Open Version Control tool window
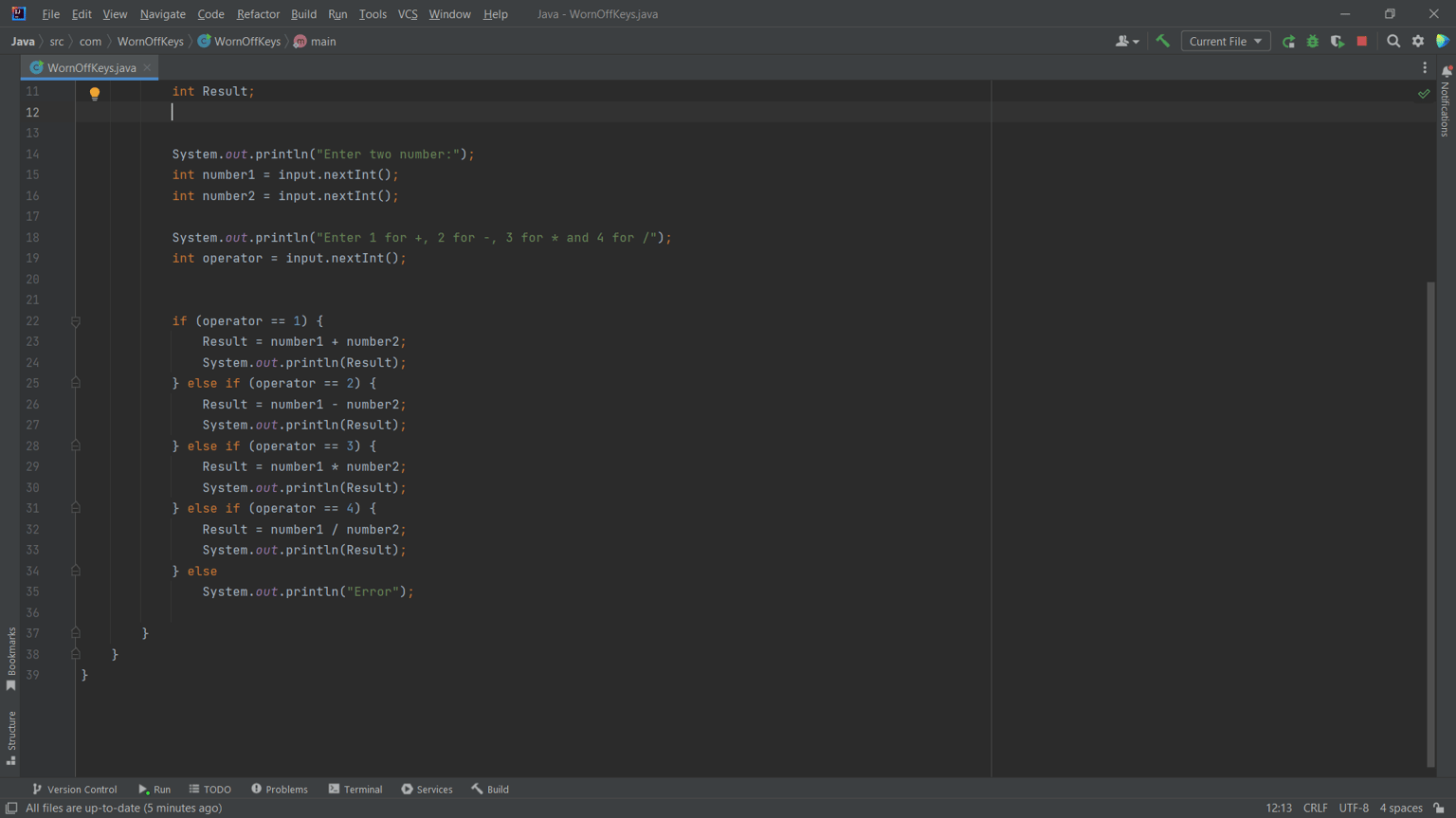 [x=75, y=790]
